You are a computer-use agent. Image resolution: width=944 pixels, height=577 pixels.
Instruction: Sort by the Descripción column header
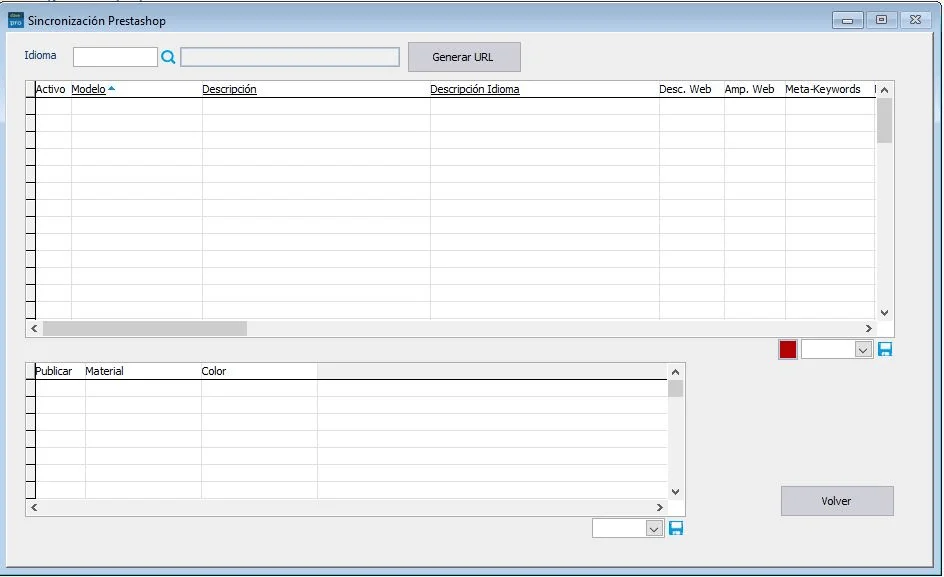pos(229,89)
